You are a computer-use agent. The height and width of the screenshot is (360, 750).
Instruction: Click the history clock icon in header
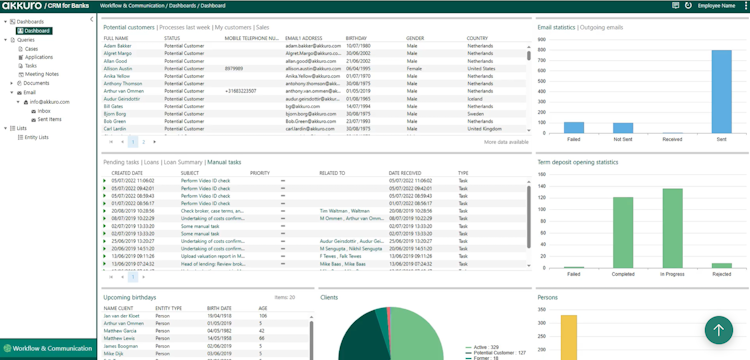coord(688,6)
